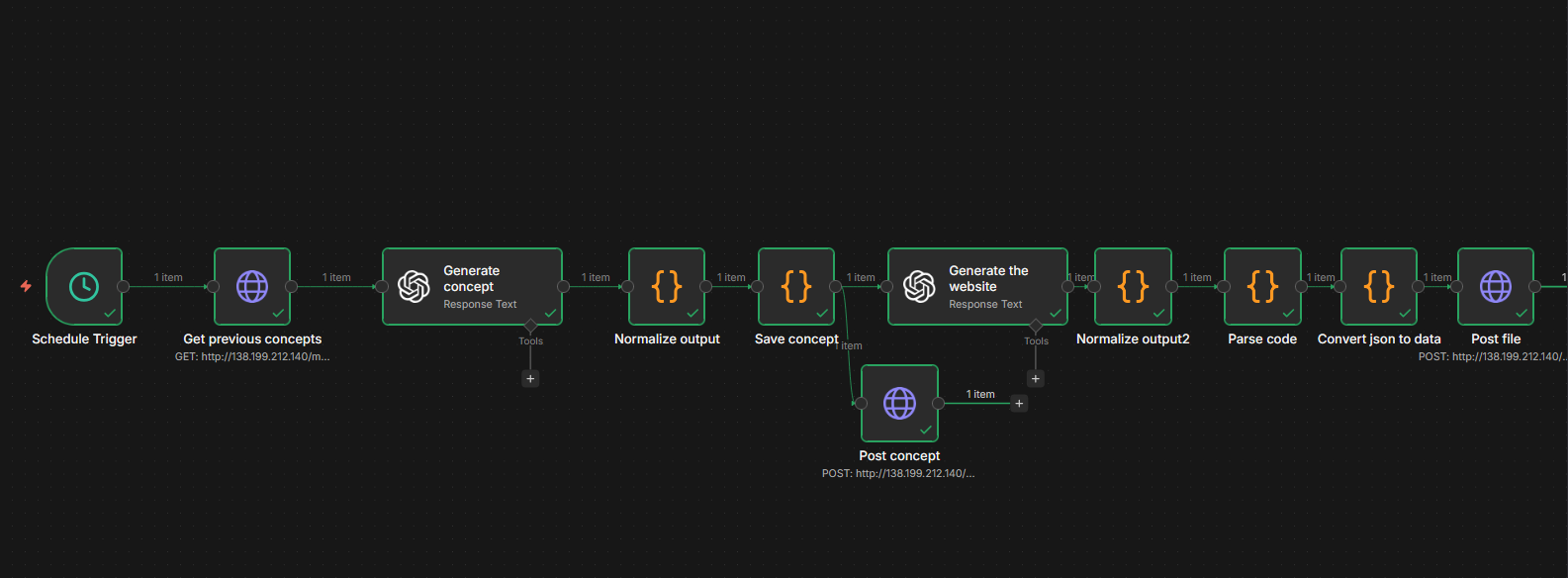Open the Generate the website OpenAI node
Image resolution: width=1568 pixels, height=578 pixels.
(977, 286)
